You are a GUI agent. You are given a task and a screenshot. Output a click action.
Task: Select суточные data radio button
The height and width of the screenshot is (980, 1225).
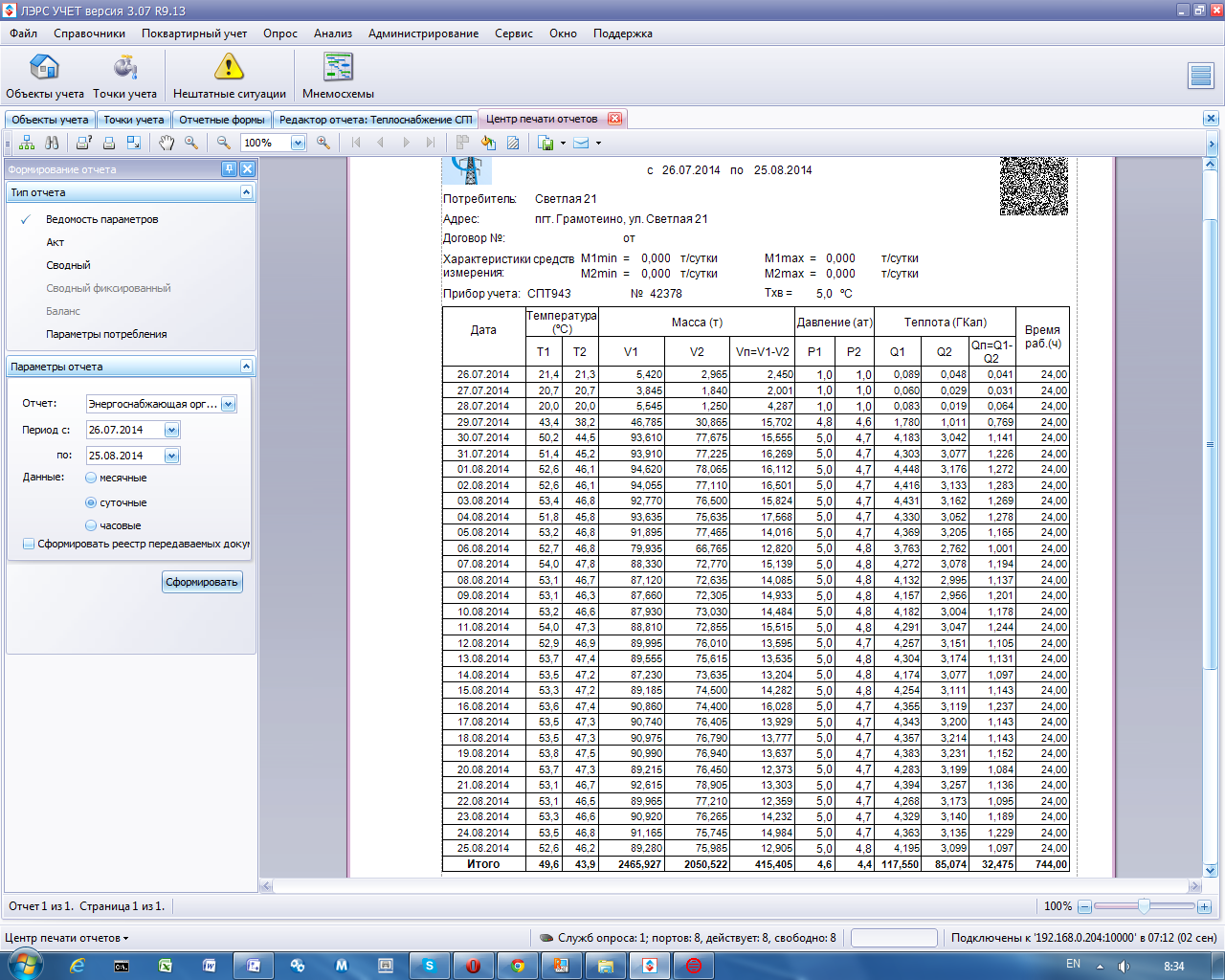click(91, 502)
